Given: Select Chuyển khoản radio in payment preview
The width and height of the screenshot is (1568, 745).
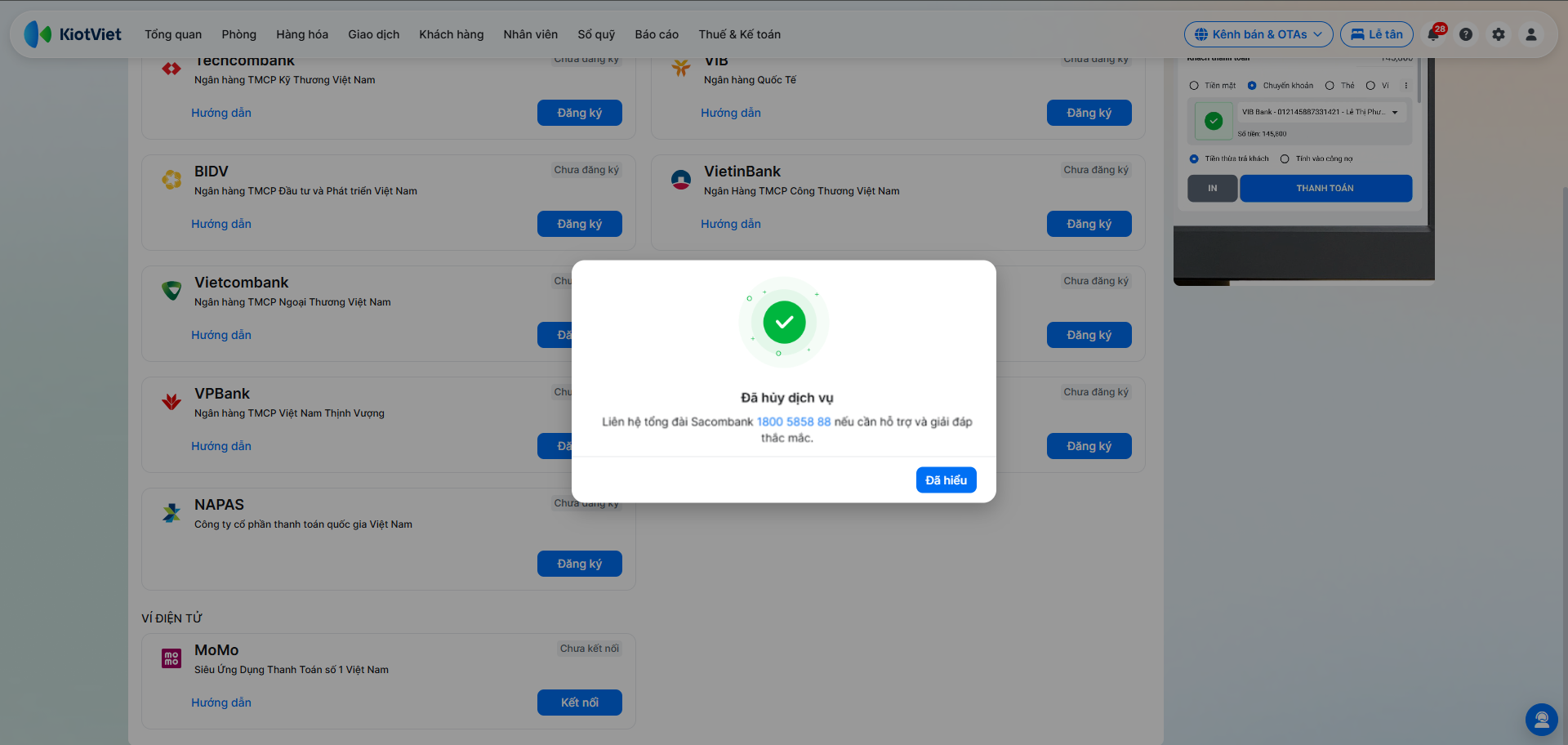Looking at the screenshot, I should (1252, 86).
